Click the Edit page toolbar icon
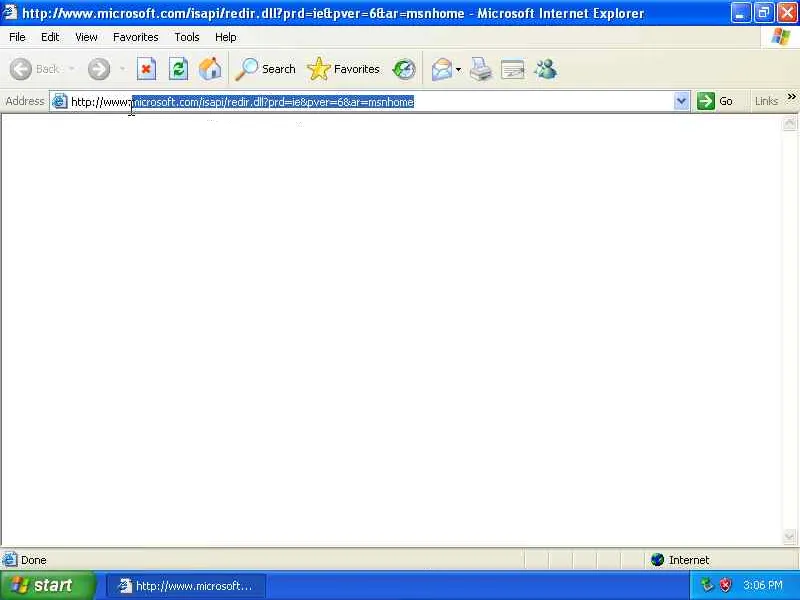Viewport: 800px width, 600px height. tap(513, 69)
